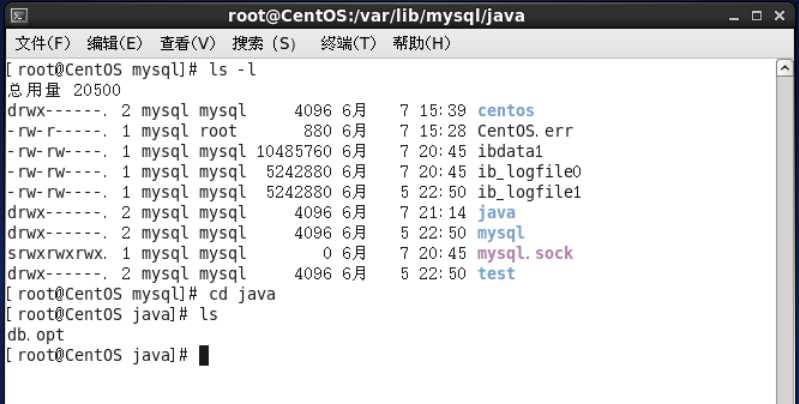Screen dimensions: 799x404
Task: Click size 5242880 in the ib_logfile0 row
Action: pos(299,172)
